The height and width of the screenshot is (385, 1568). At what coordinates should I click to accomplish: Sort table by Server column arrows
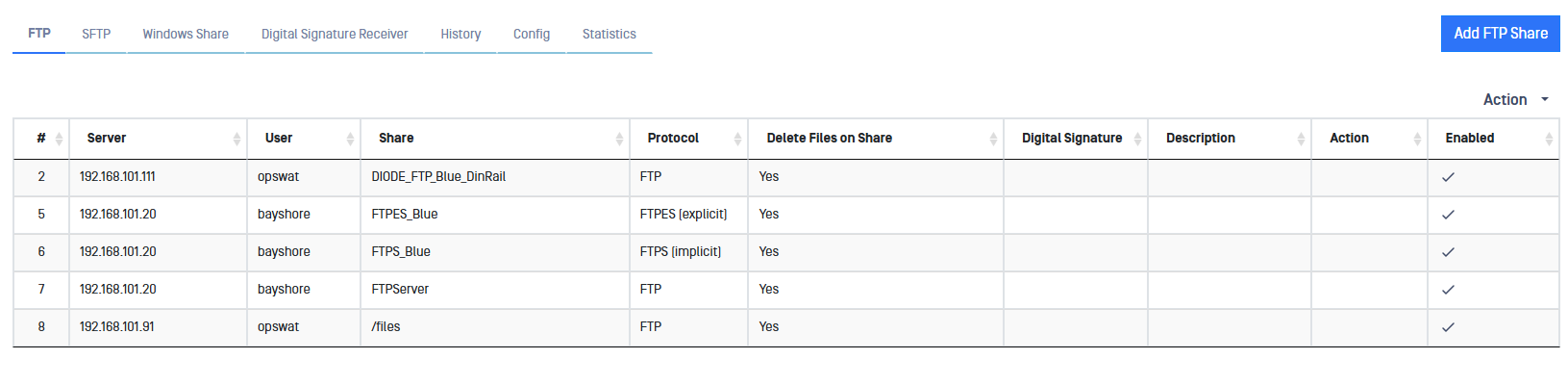pos(236,139)
